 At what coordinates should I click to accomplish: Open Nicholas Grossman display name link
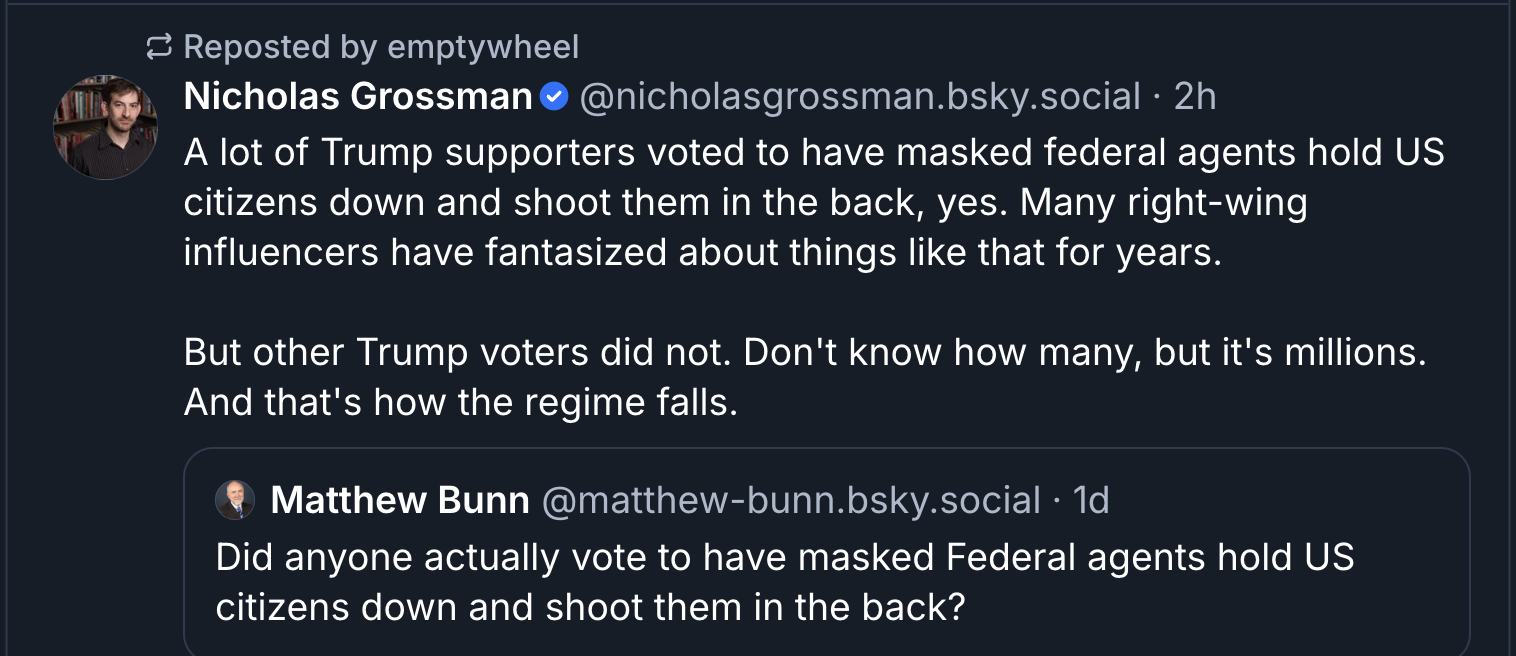pyautogui.click(x=358, y=97)
